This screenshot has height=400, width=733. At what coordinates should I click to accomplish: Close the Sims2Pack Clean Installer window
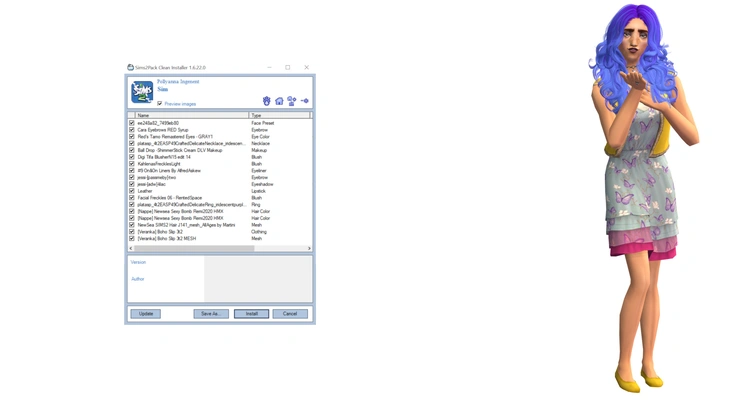(x=307, y=67)
